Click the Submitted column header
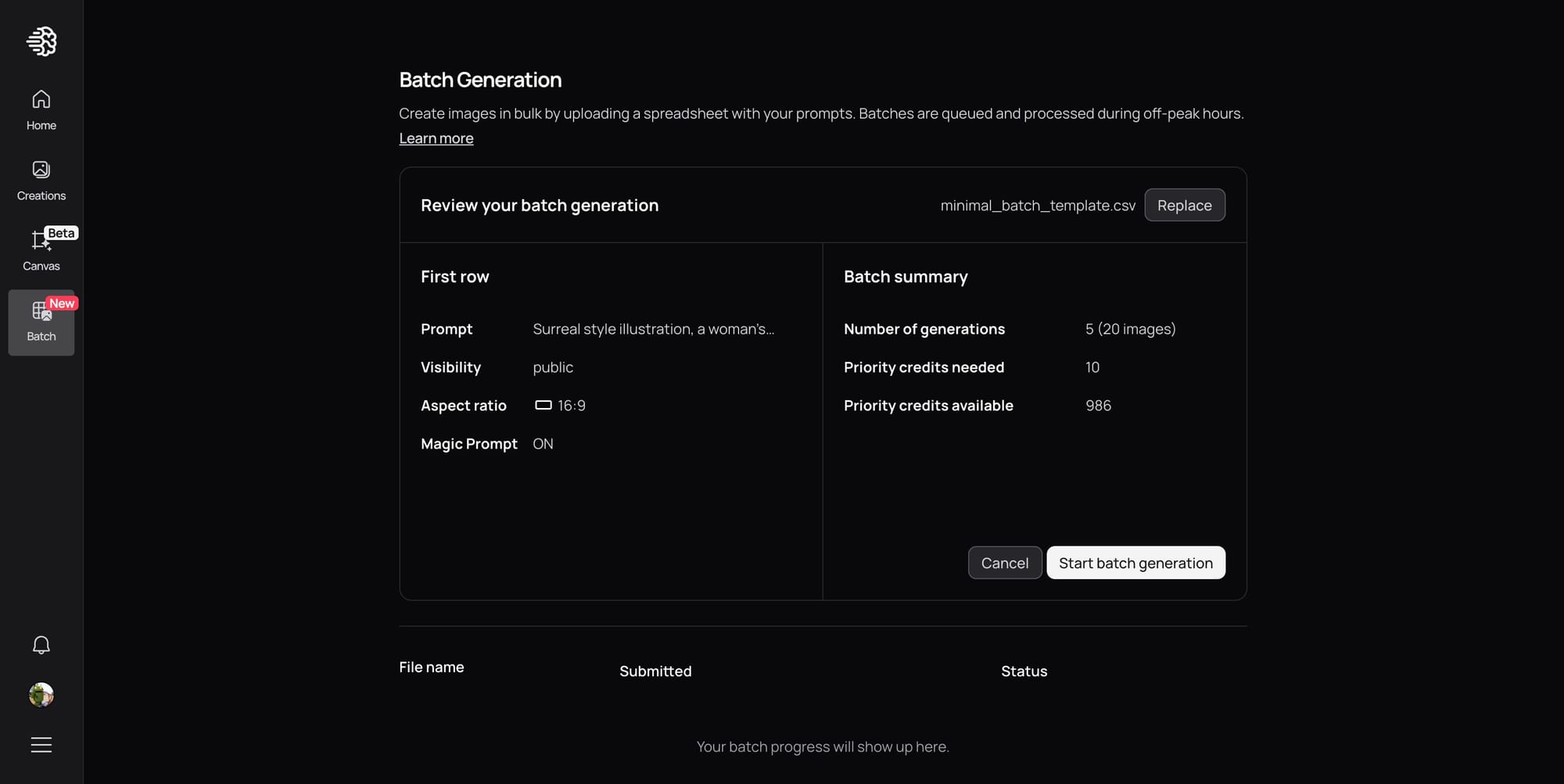Screen dimensions: 1564x784 coord(655,671)
